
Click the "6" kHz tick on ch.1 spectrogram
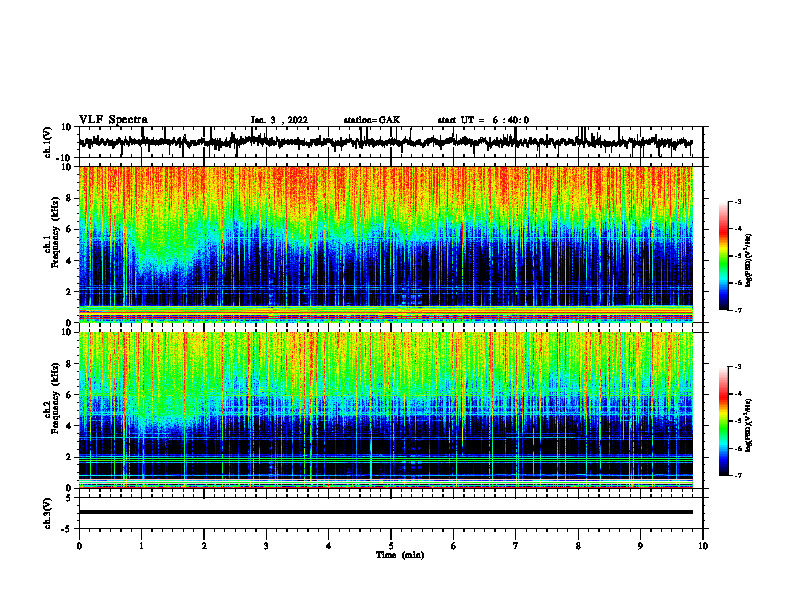(x=69, y=229)
